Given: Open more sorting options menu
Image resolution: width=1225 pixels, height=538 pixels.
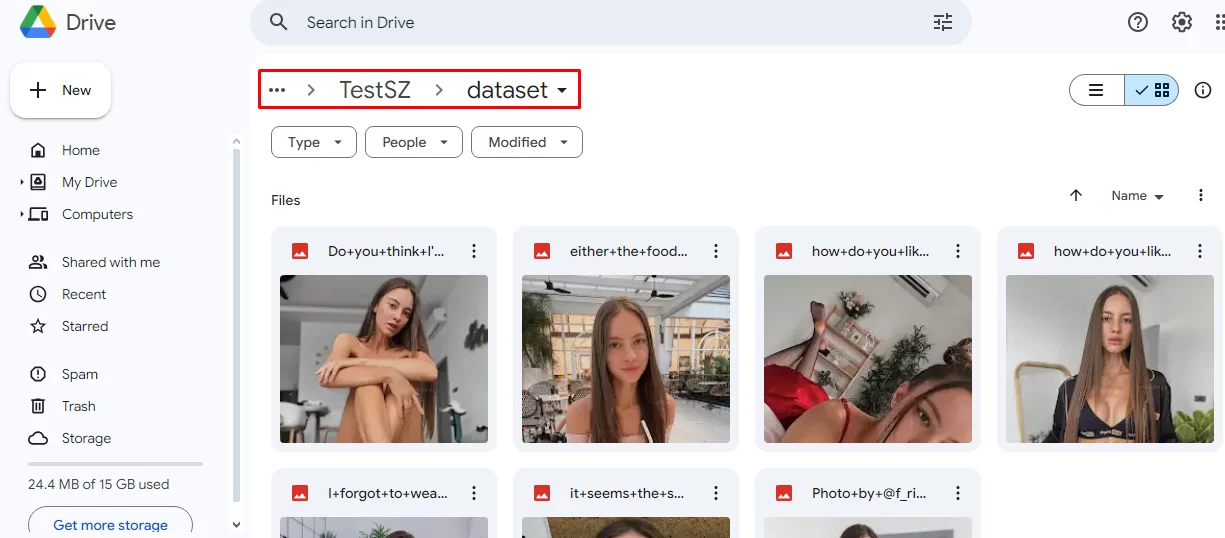Looking at the screenshot, I should (x=1201, y=196).
